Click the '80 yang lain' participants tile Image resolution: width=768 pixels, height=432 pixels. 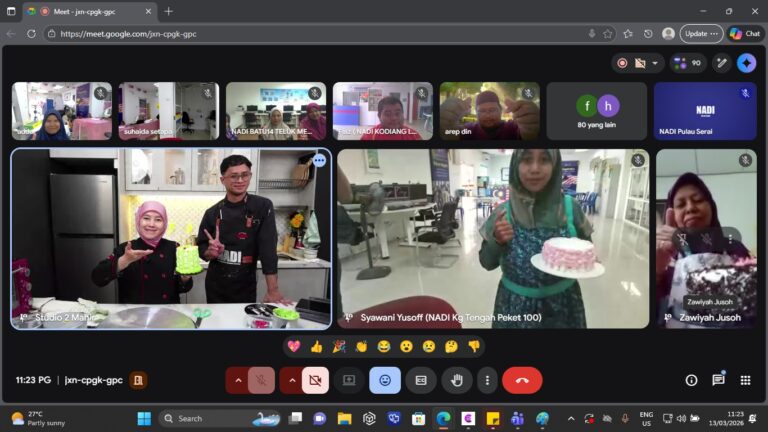596,111
